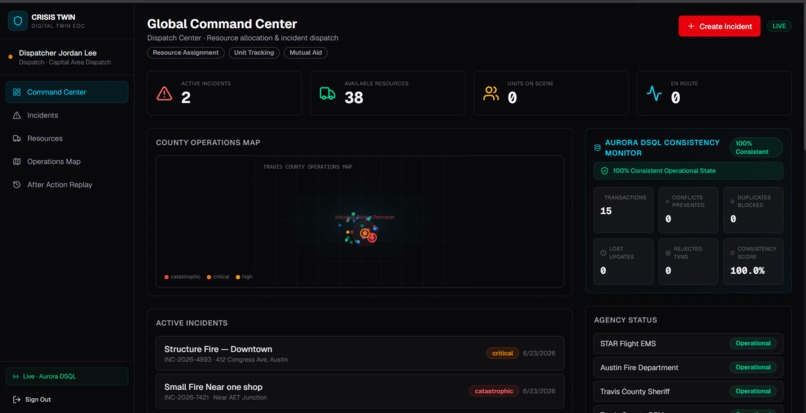This screenshot has height=413, width=806.
Task: Go to Resources in the sidebar
Action: 67,138
